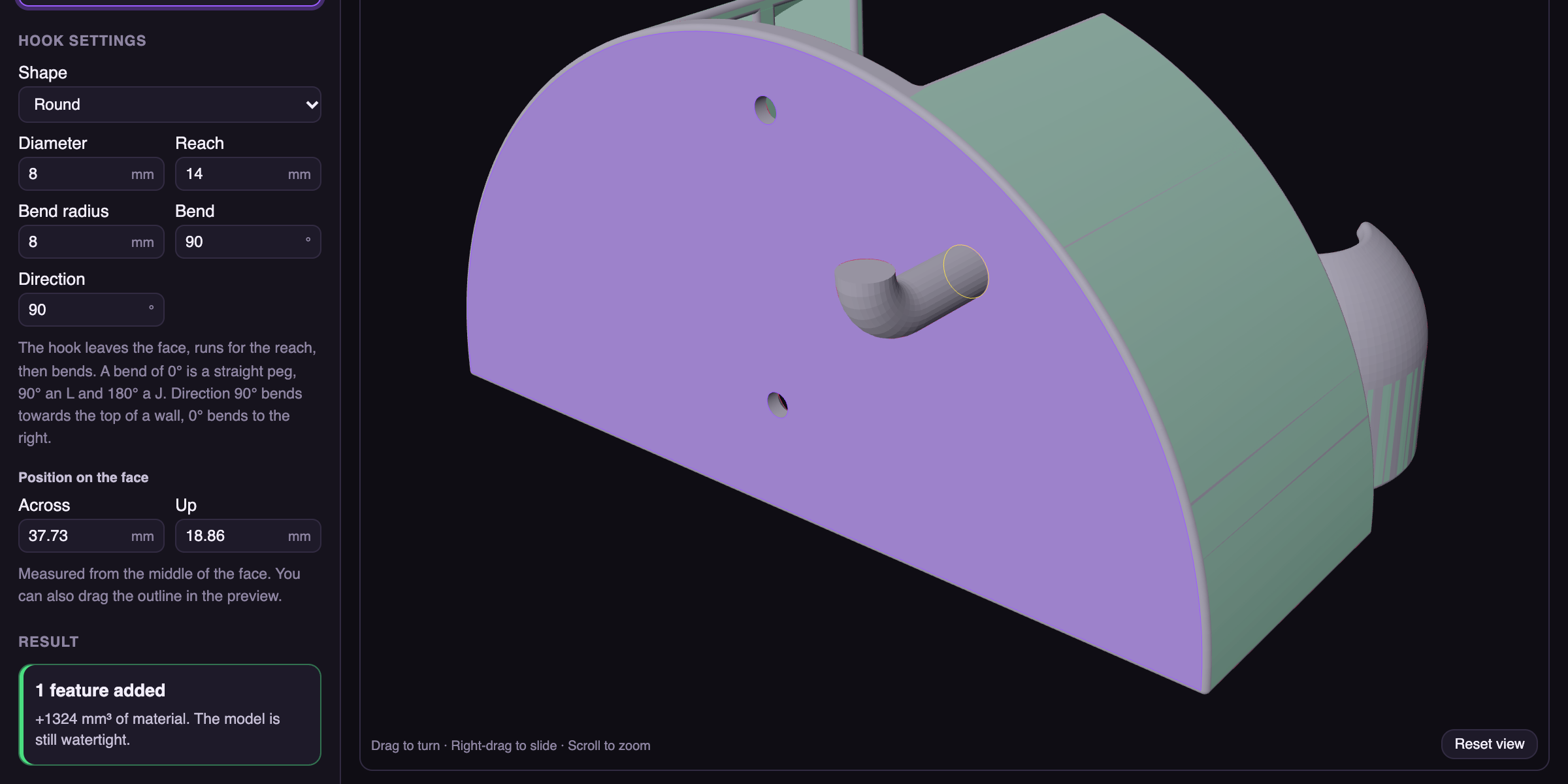1568x784 pixels.
Task: Select the "Measured from the middle" help text
Action: [159, 585]
